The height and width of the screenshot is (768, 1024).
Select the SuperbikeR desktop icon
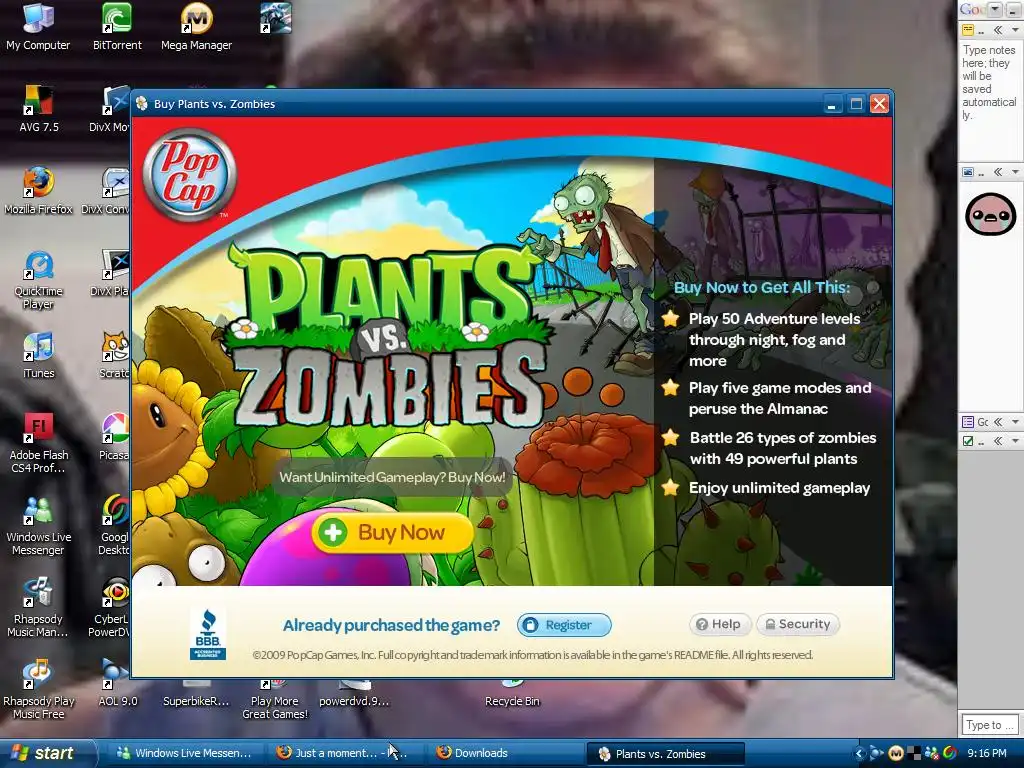[196, 694]
